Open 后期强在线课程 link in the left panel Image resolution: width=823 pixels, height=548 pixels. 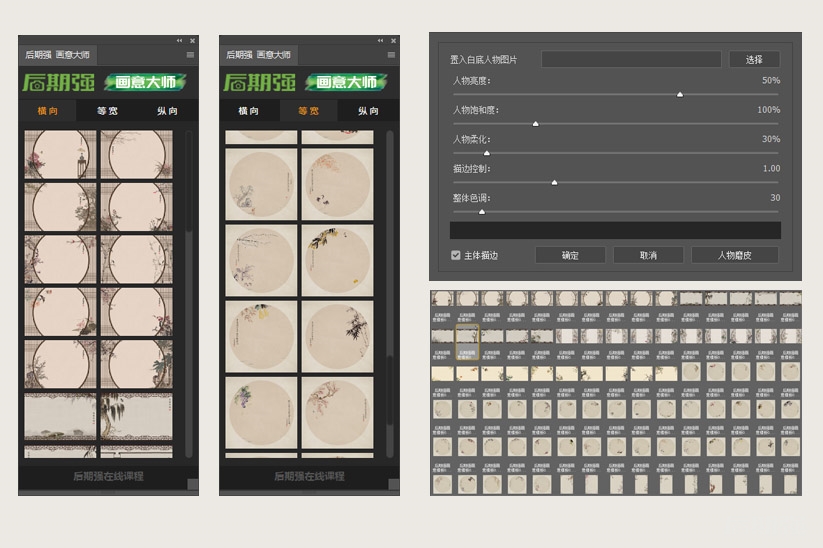(x=108, y=476)
